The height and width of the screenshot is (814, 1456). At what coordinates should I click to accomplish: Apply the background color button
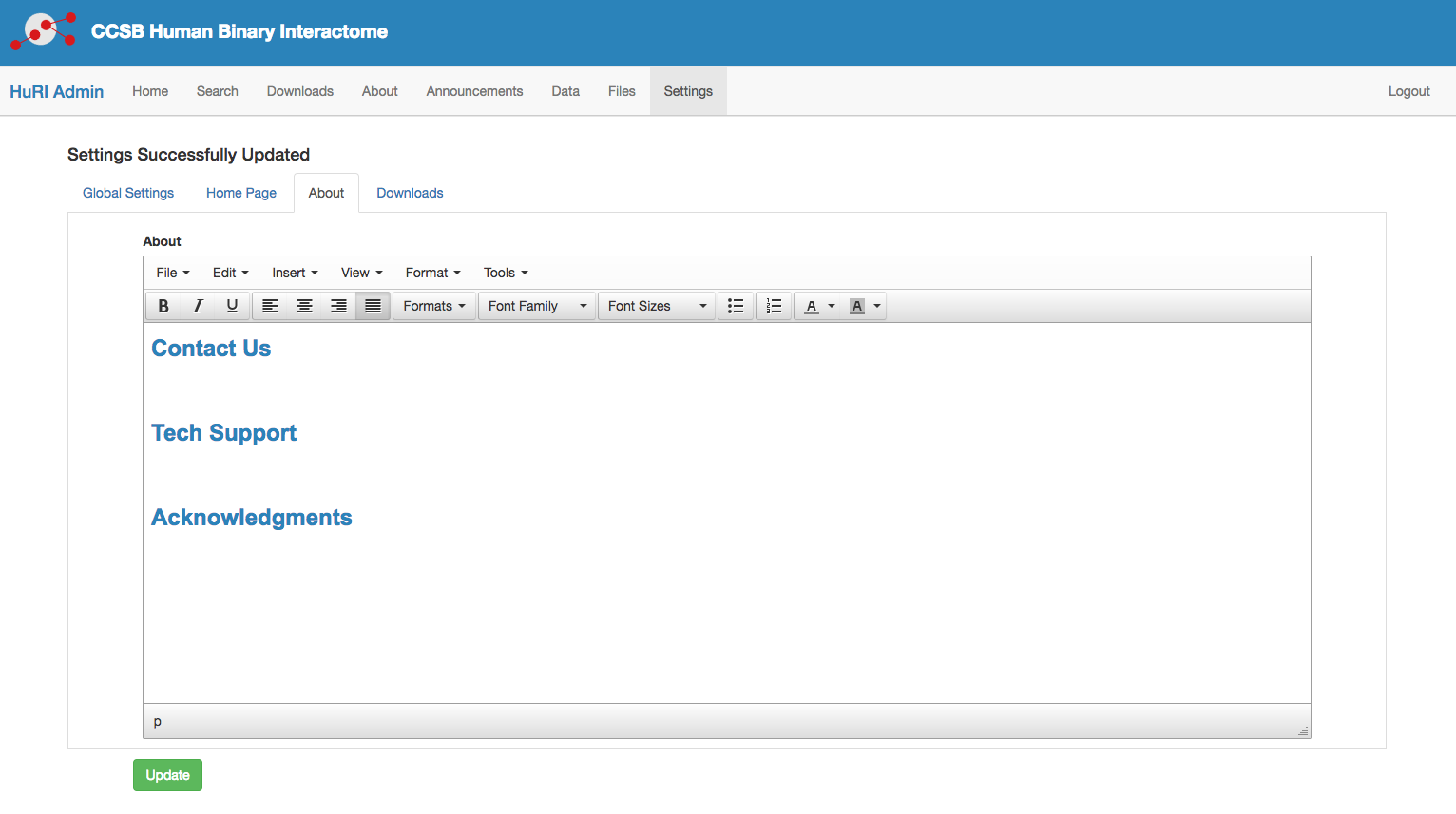pyautogui.click(x=857, y=306)
